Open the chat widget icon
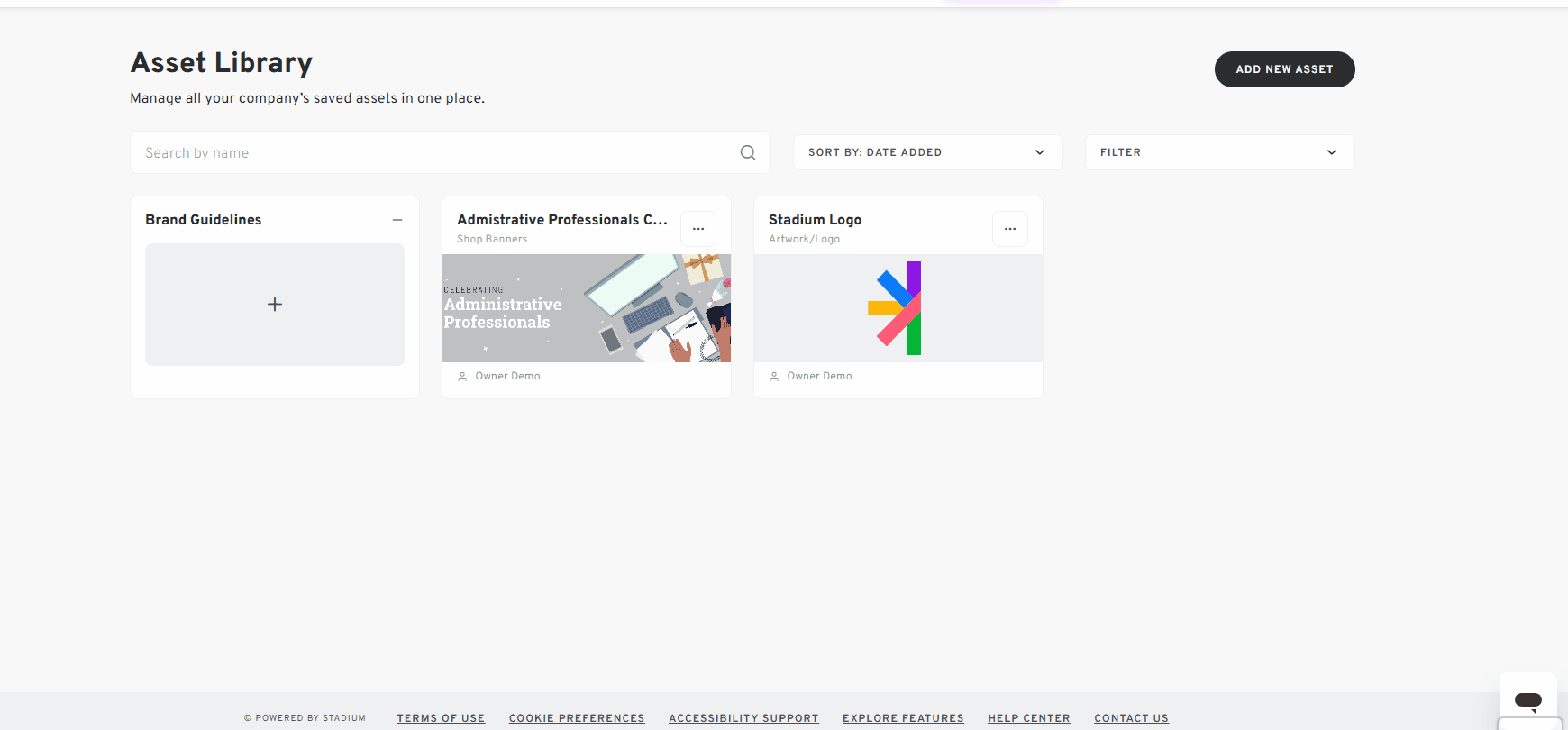This screenshot has height=730, width=1568. tap(1528, 700)
